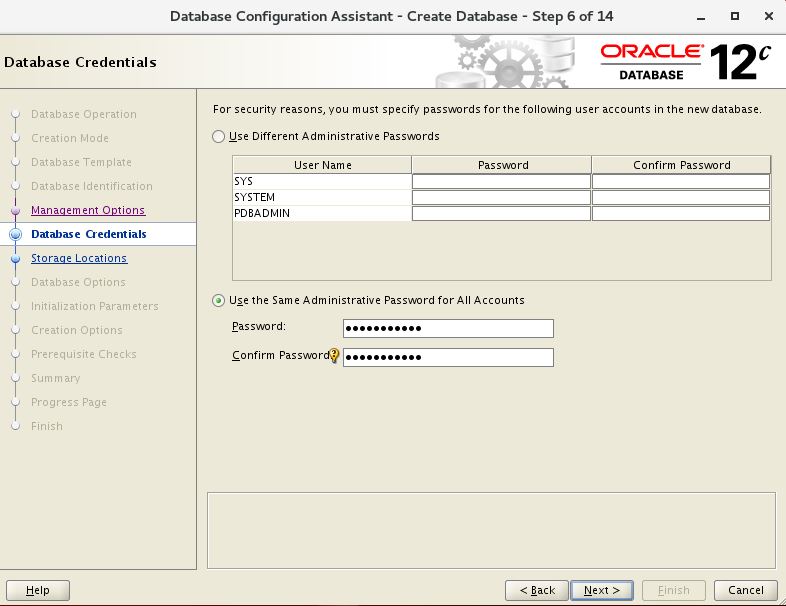Viewport: 786px width, 606px height.
Task: Click Finish step in sidebar
Action: (x=47, y=427)
